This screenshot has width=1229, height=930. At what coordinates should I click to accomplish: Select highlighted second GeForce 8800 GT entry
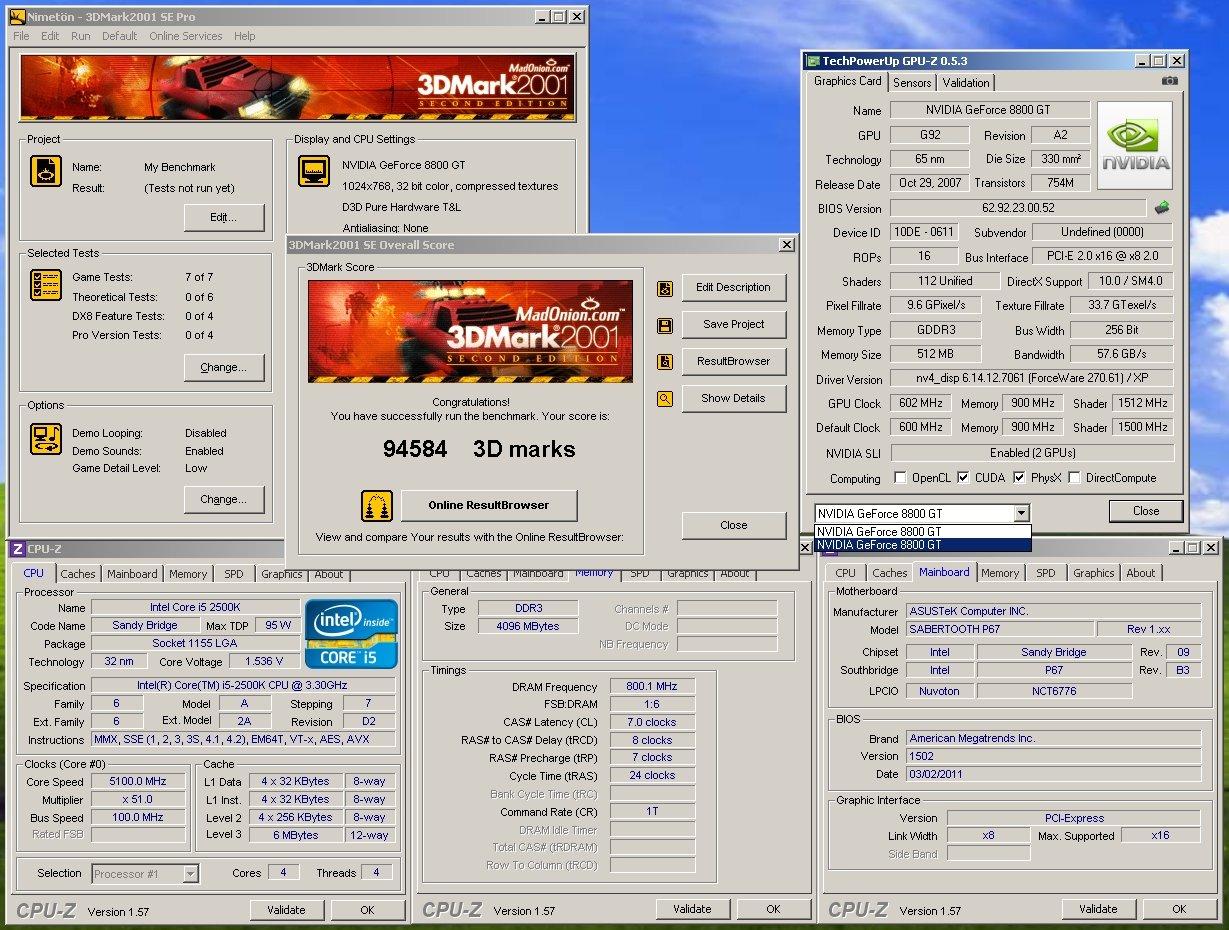pyautogui.click(x=922, y=545)
